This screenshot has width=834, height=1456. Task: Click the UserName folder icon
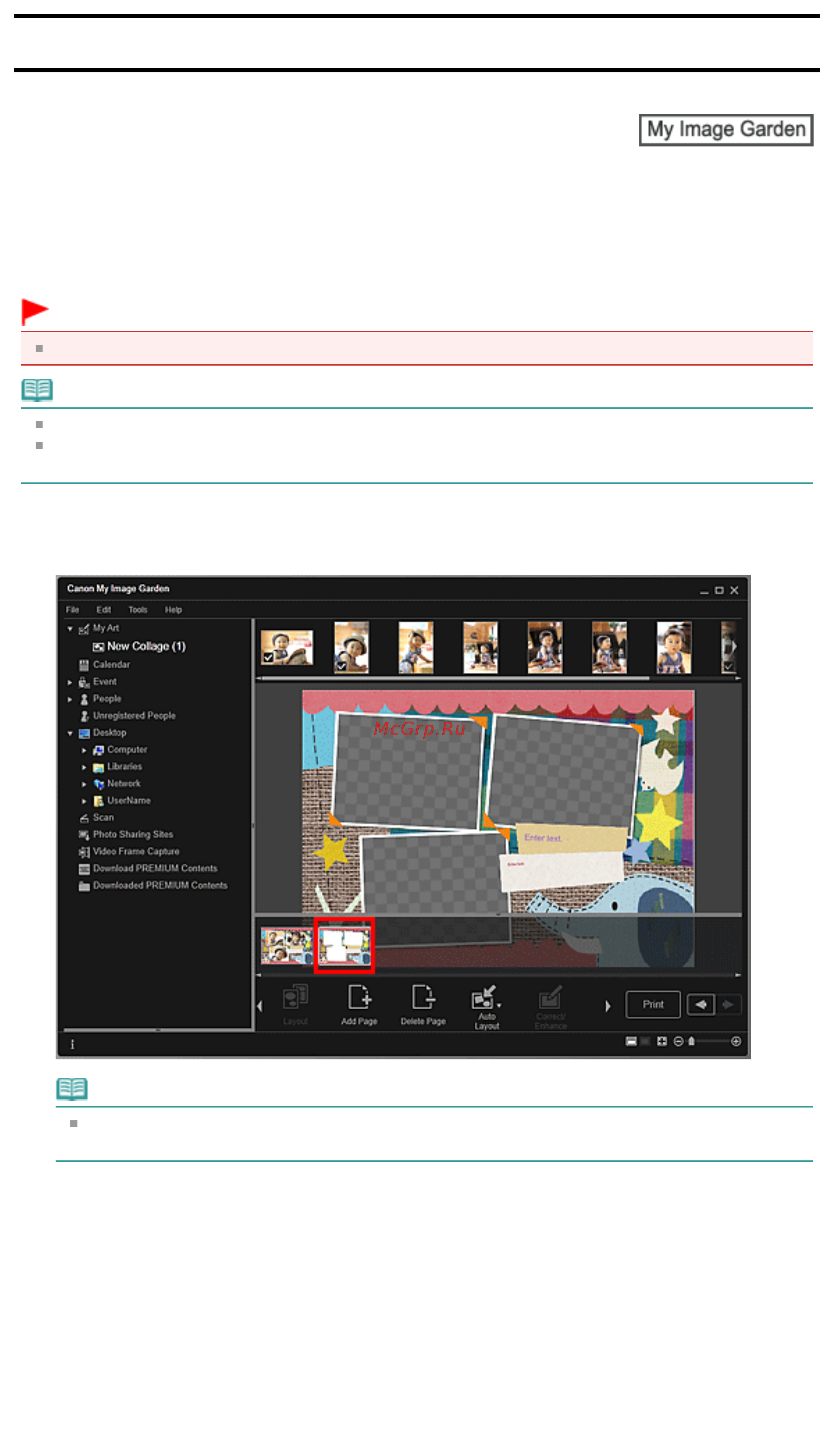(x=99, y=802)
